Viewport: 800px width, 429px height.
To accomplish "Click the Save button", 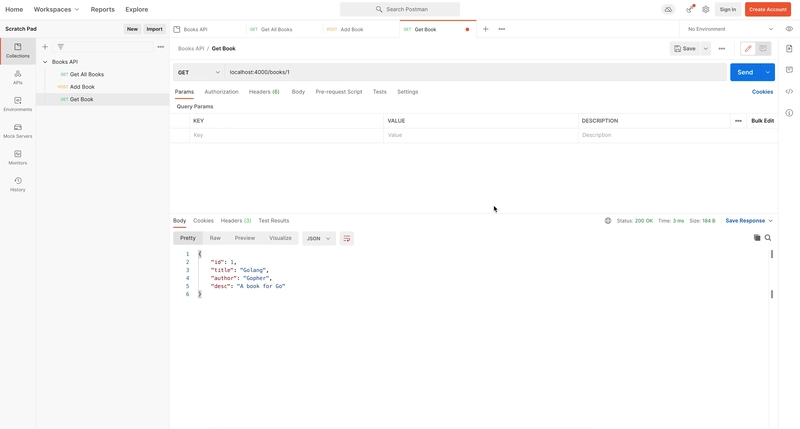I will (x=685, y=48).
